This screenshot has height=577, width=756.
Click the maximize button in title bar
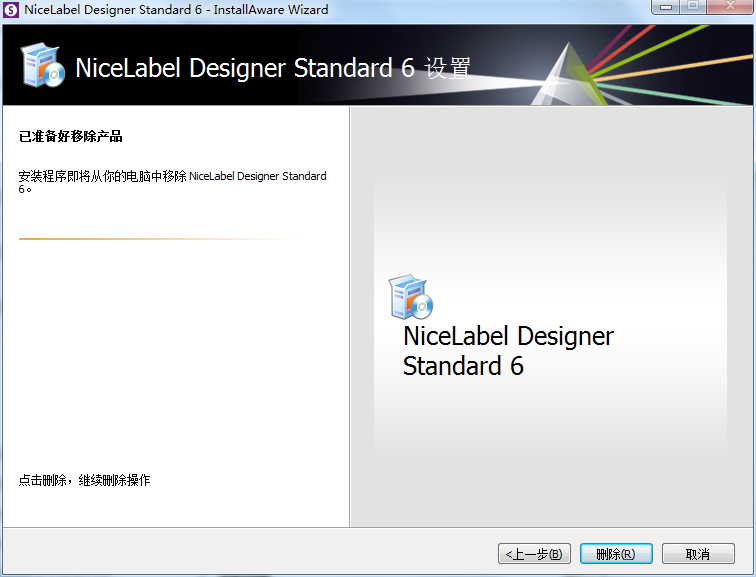tap(693, 7)
